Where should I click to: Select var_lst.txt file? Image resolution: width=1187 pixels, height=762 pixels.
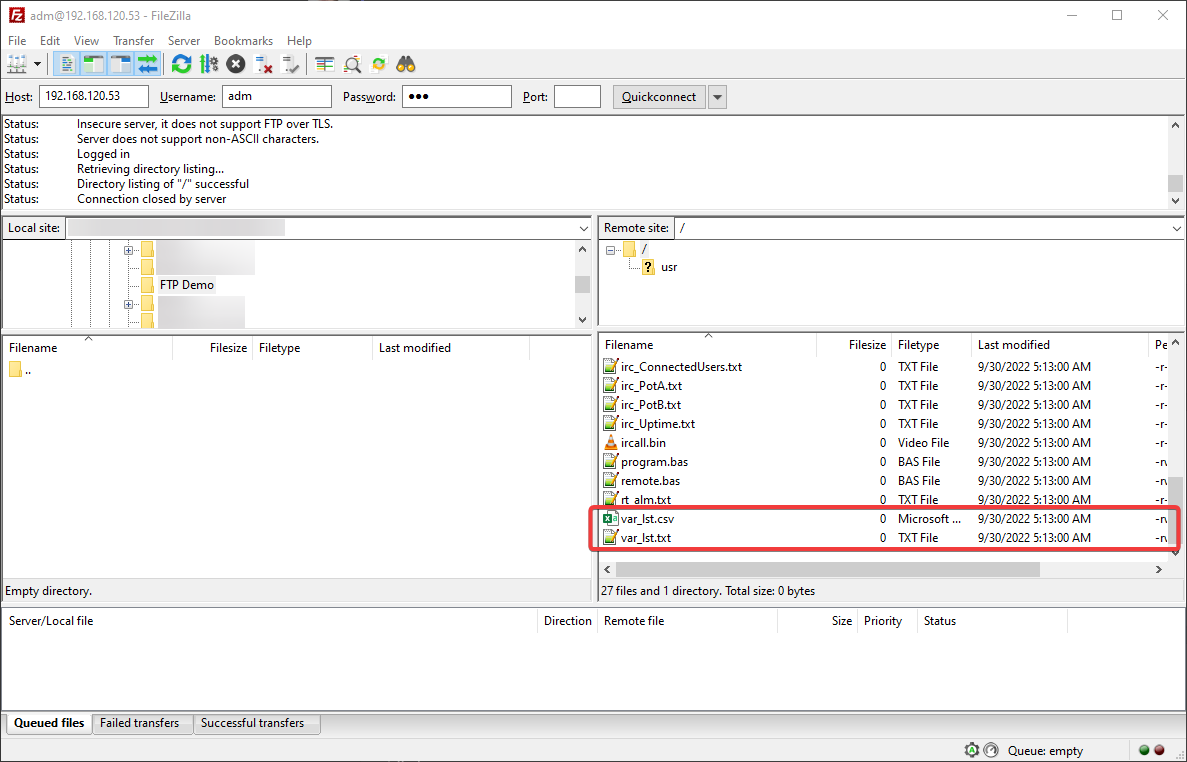[x=646, y=538]
